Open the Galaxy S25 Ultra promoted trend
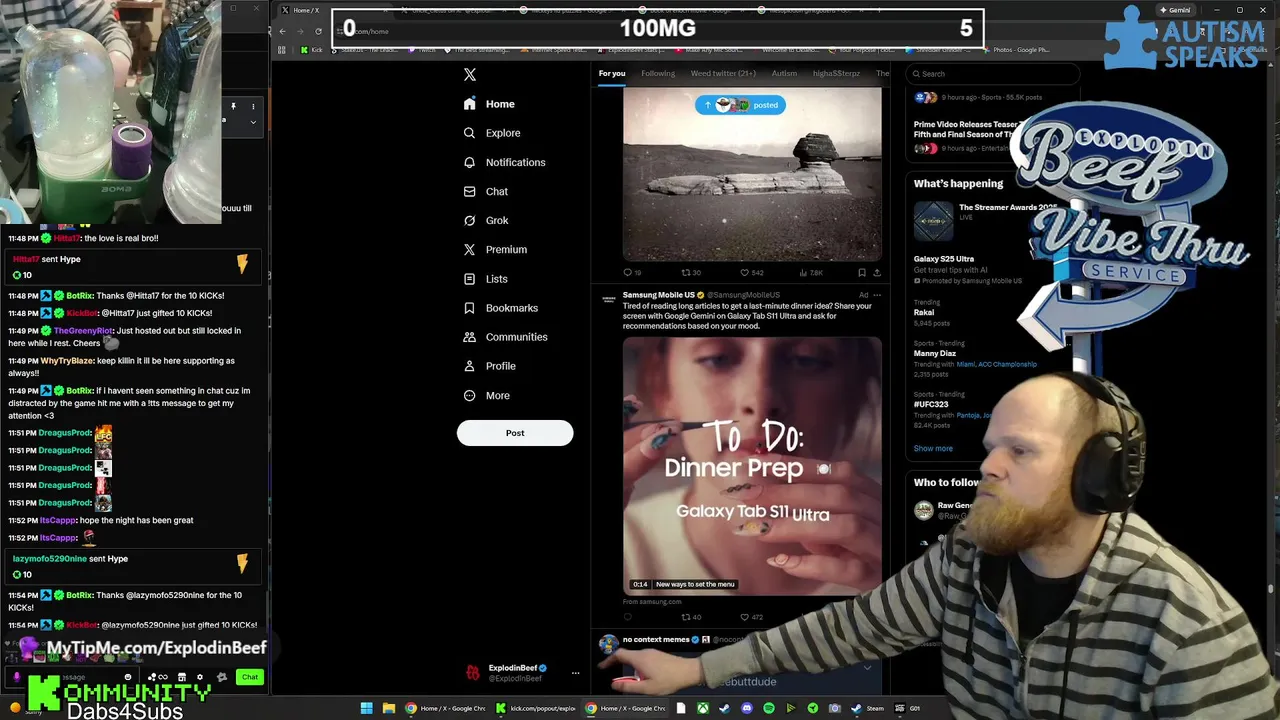Image resolution: width=1280 pixels, height=720 pixels. pos(943,259)
